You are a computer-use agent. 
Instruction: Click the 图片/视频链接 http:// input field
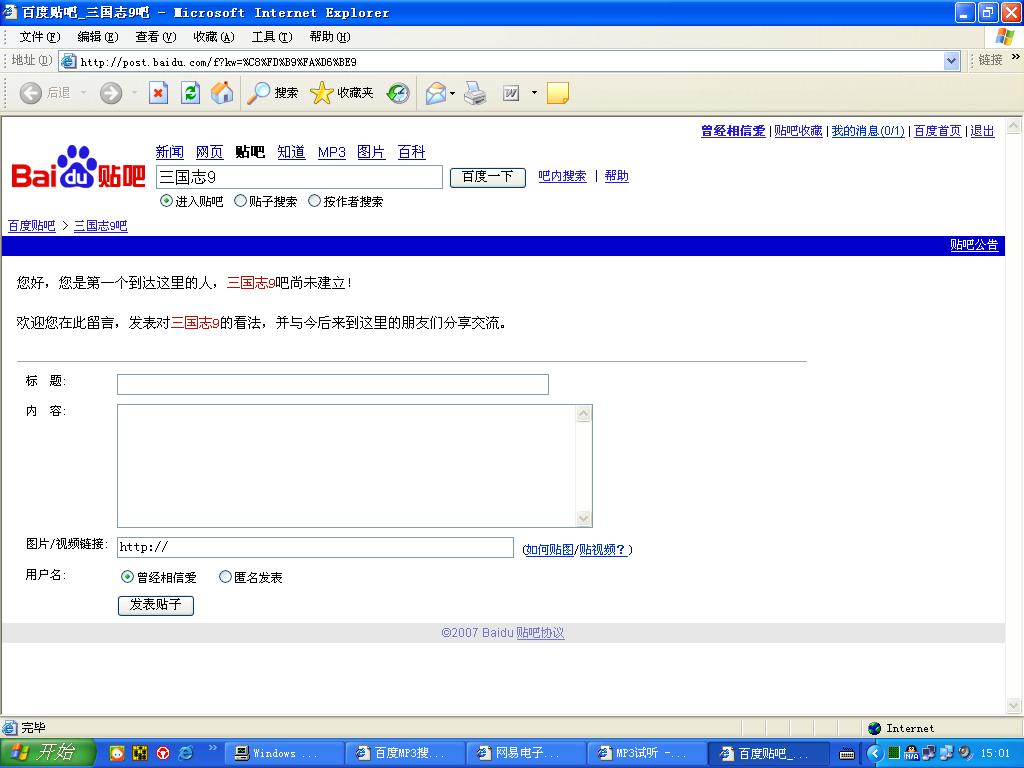[315, 547]
